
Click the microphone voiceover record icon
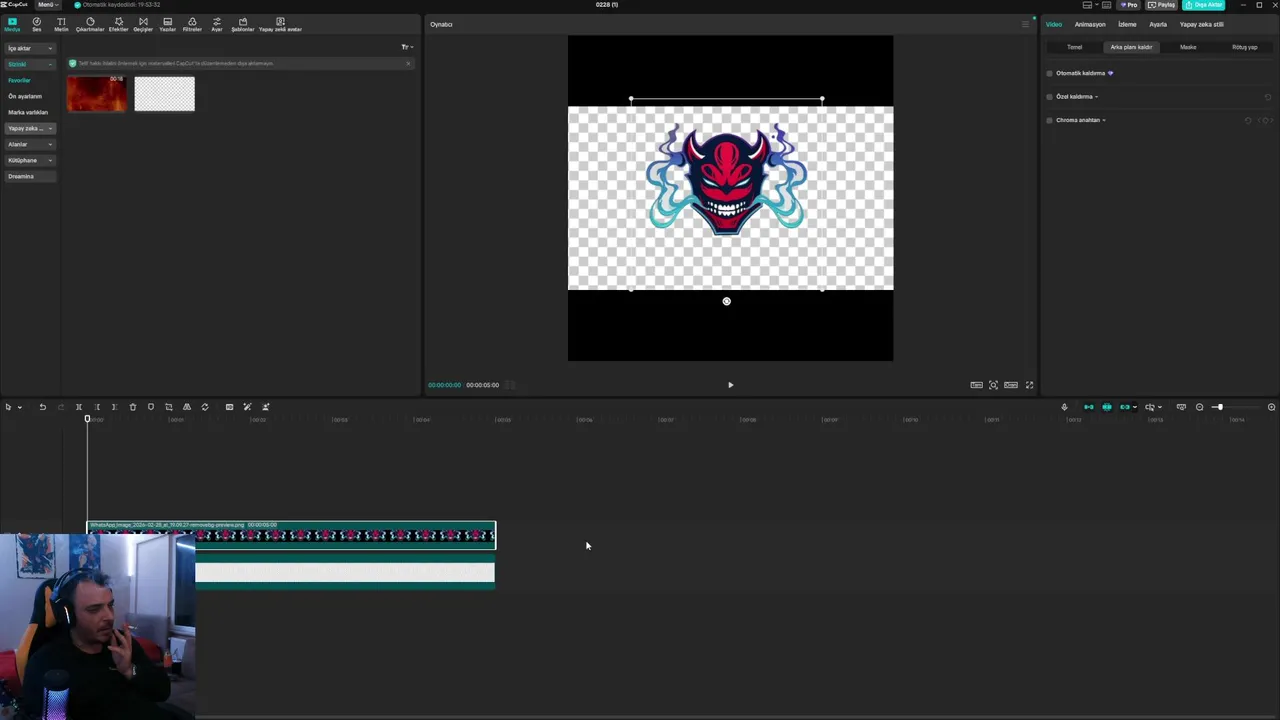pyautogui.click(x=1064, y=407)
